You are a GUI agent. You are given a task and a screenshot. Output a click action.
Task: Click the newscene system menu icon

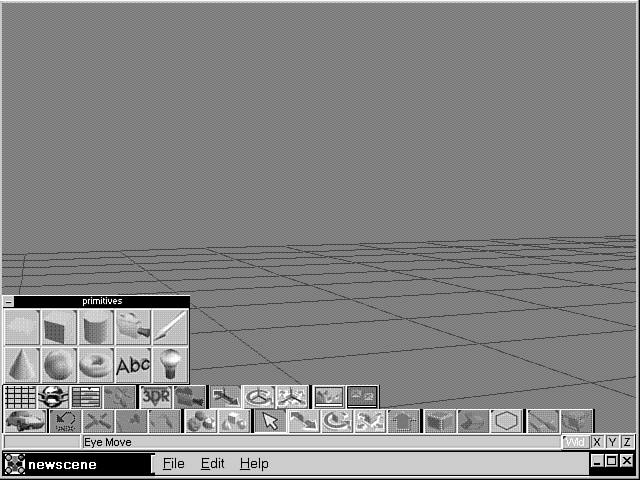[x=15, y=464]
